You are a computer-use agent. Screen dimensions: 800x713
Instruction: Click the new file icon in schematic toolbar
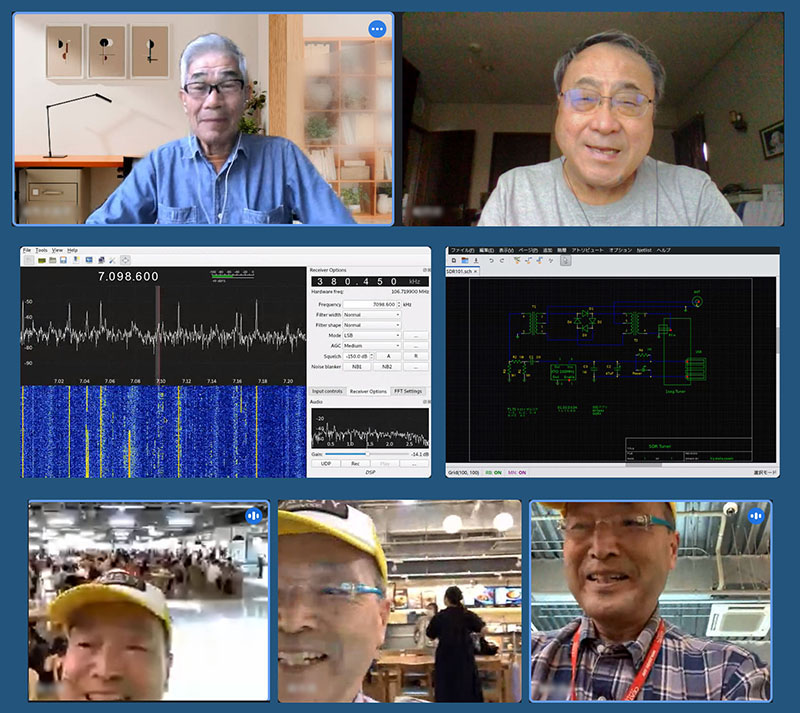[454, 260]
